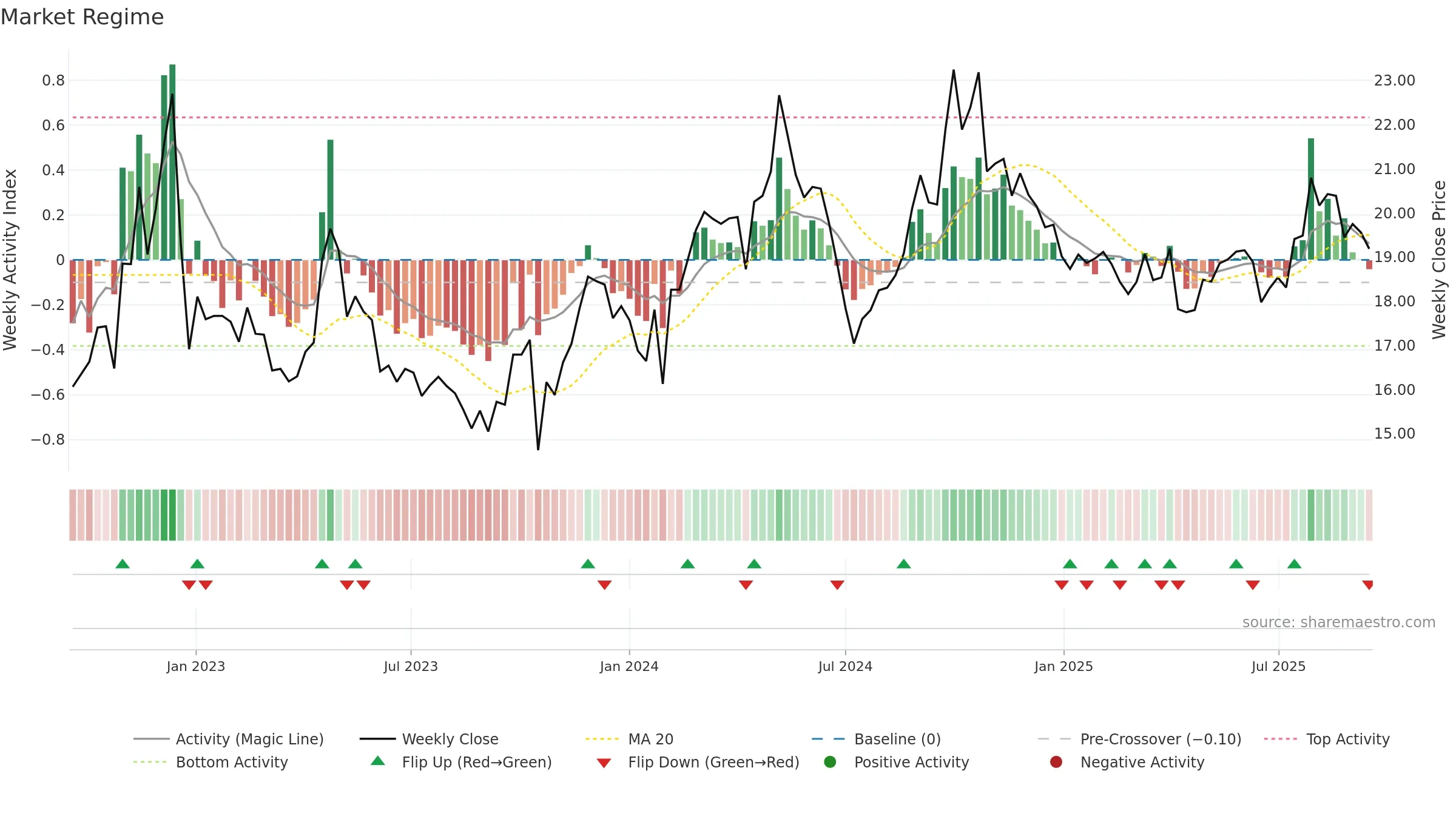Click the Jul 2024 x-axis label
Image resolution: width=1456 pixels, height=819 pixels.
pos(845,667)
